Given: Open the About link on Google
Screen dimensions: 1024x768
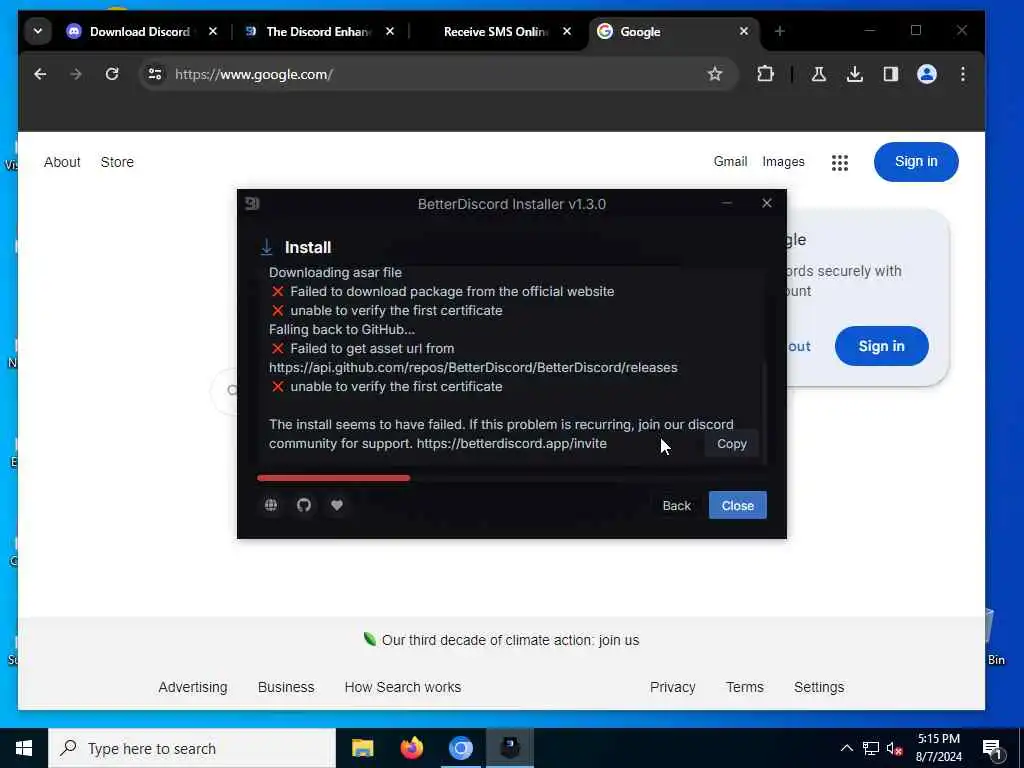Looking at the screenshot, I should pyautogui.click(x=62, y=162).
